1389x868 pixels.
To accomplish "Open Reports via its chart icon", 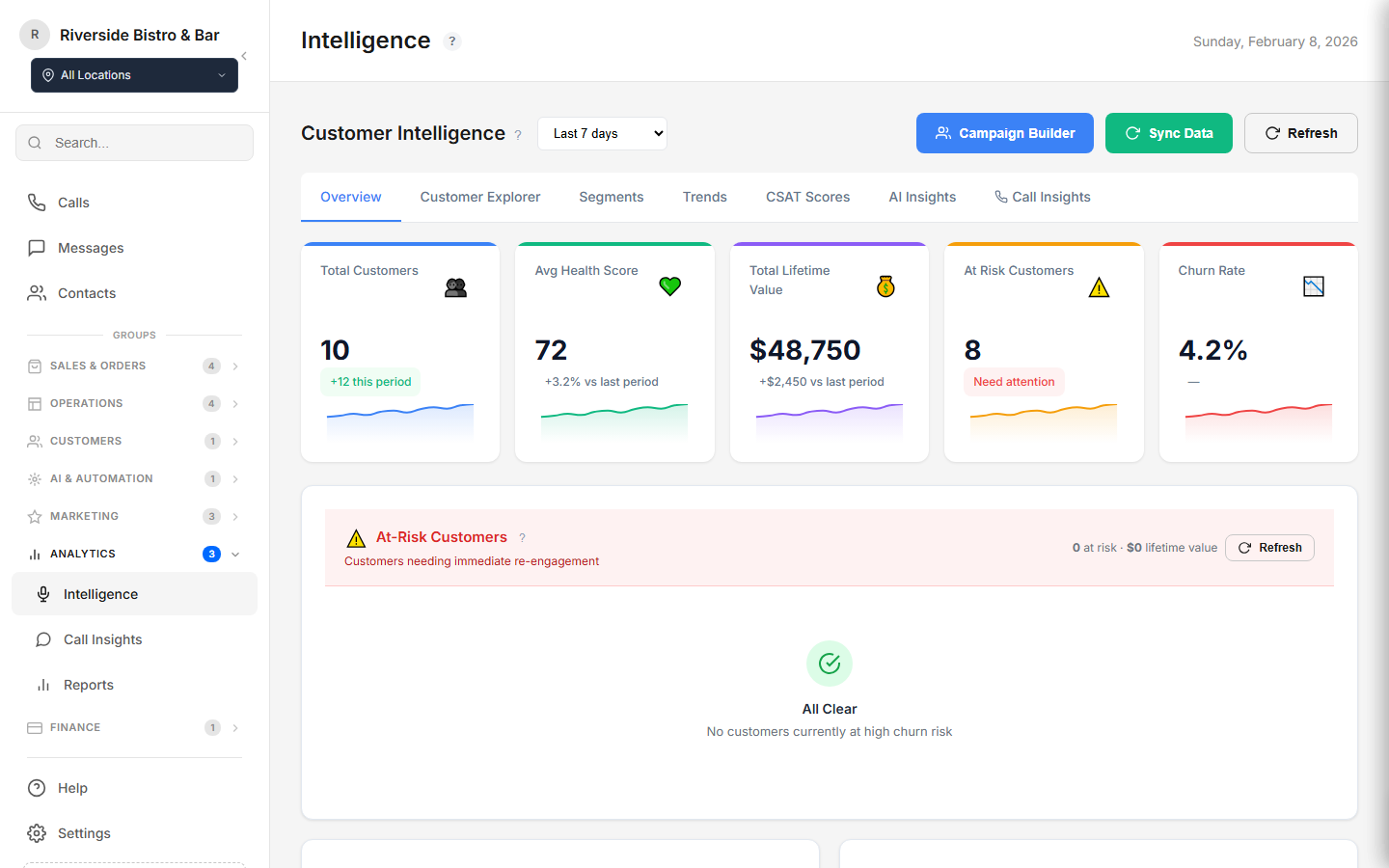I will tap(42, 685).
